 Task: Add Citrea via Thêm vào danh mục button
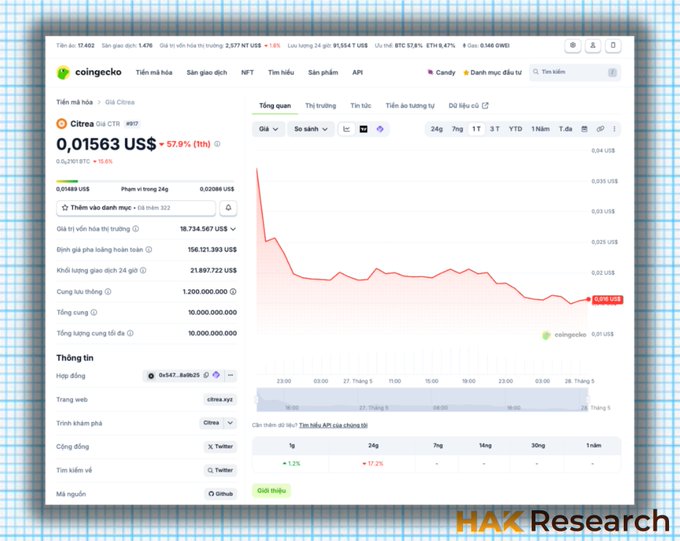click(x=136, y=208)
